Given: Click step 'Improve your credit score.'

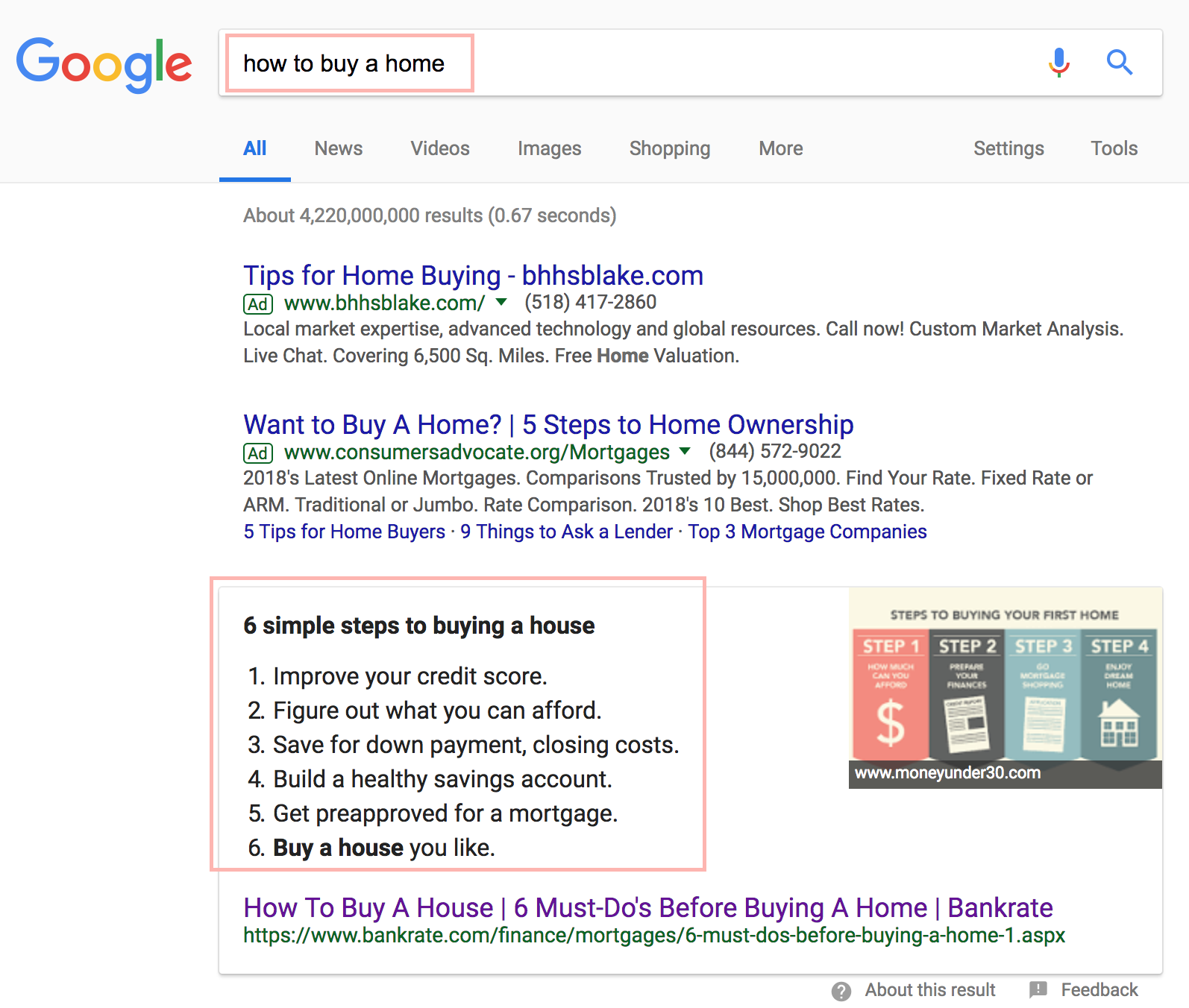Looking at the screenshot, I should tap(410, 676).
